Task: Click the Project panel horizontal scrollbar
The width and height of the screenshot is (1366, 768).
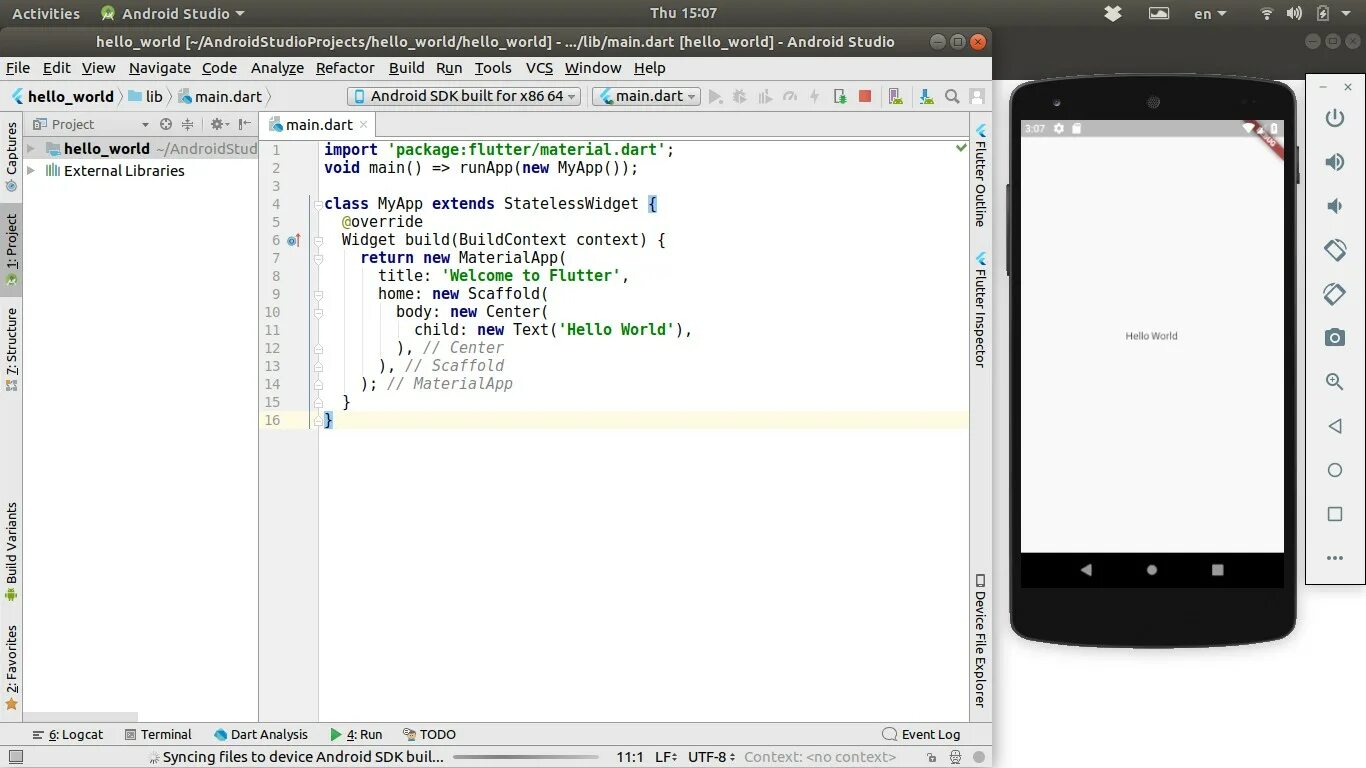Action: [80, 717]
